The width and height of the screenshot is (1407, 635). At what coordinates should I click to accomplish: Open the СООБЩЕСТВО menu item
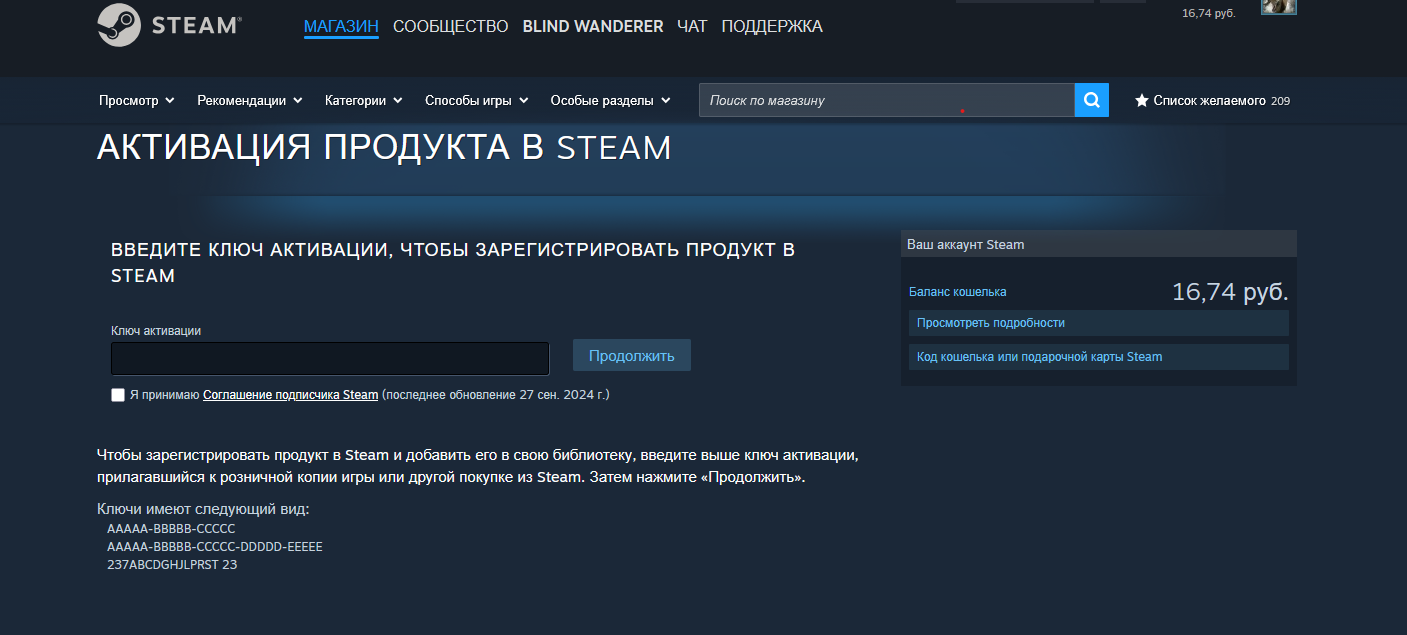pos(450,27)
